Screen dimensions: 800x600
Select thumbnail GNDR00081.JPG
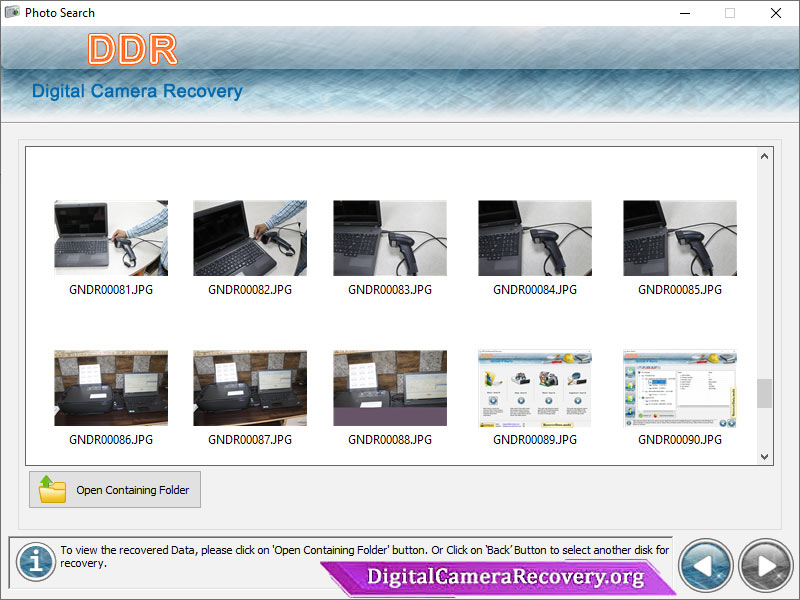111,238
